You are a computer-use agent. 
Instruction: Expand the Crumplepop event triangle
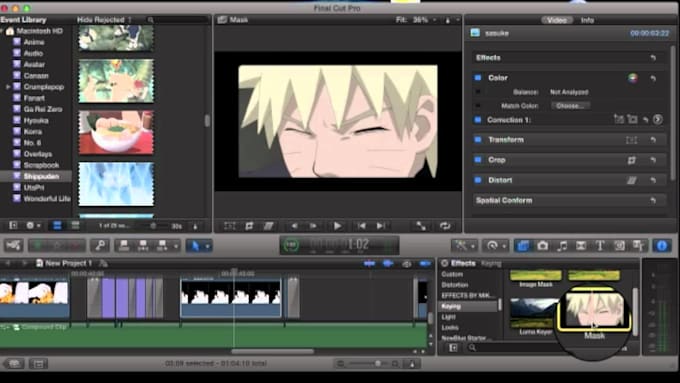[x=8, y=87]
